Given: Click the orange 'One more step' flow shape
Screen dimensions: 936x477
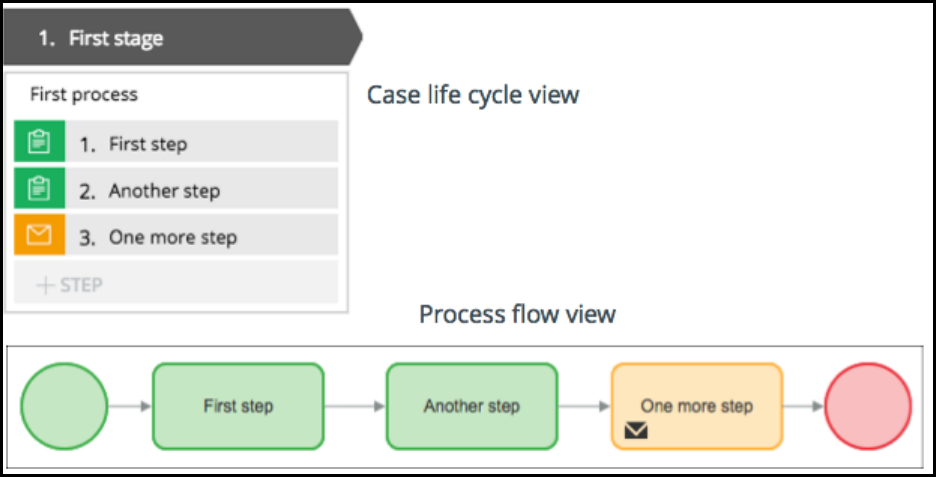Looking at the screenshot, I should pos(697,406).
